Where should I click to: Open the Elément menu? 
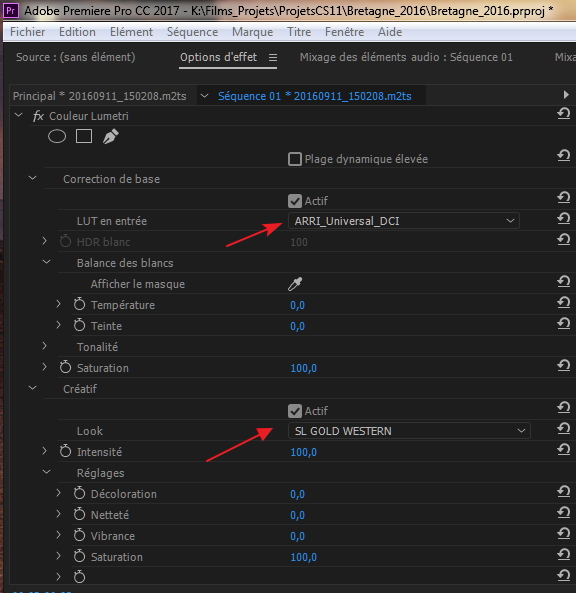pyautogui.click(x=131, y=32)
